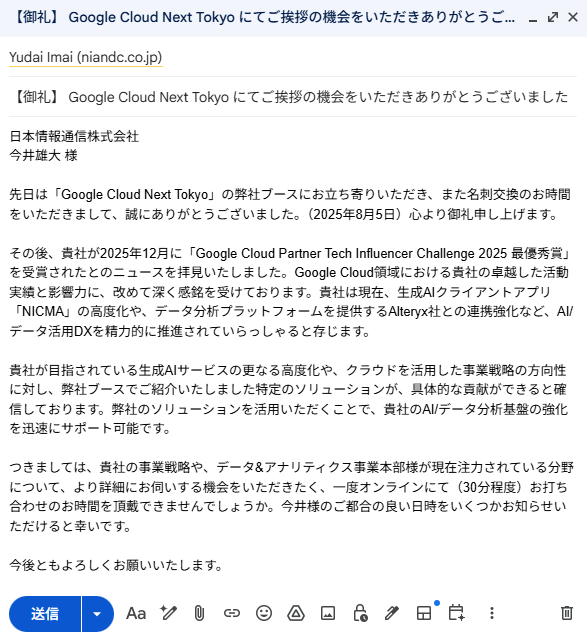Minimize the compose window via header dash
This screenshot has height=636, width=587.
pos(533,18)
